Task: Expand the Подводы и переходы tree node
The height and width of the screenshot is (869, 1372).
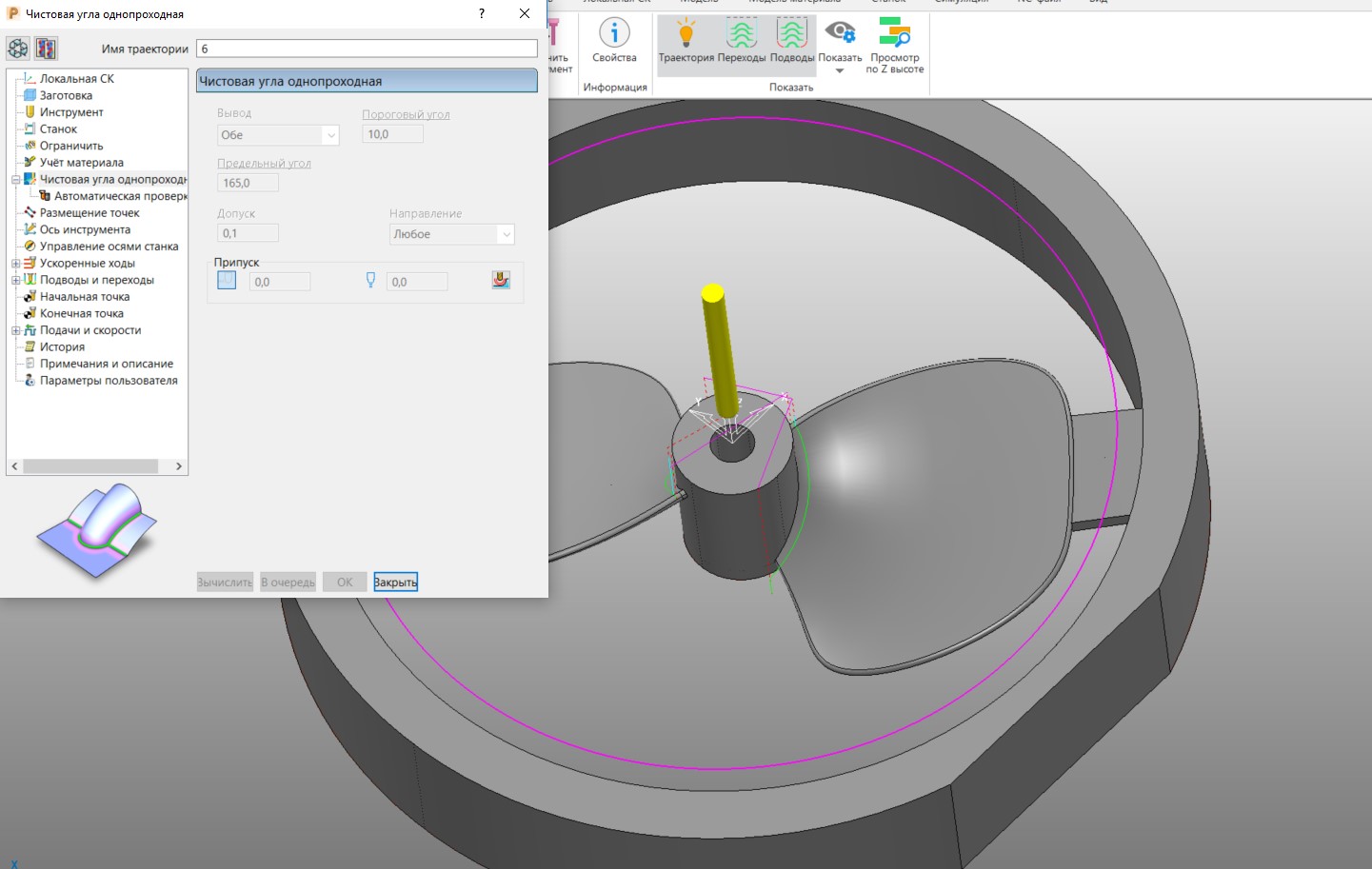Action: [15, 280]
